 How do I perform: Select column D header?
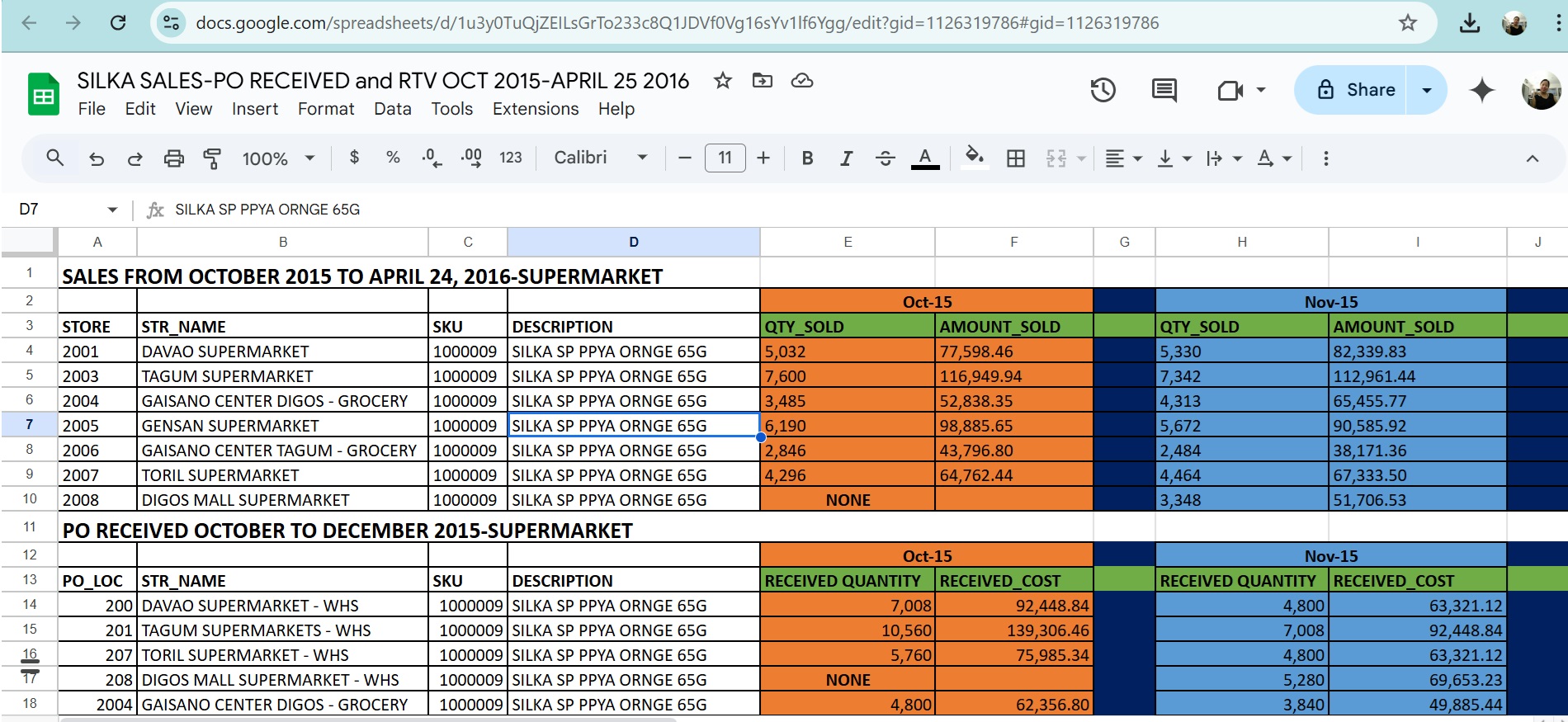pos(634,242)
